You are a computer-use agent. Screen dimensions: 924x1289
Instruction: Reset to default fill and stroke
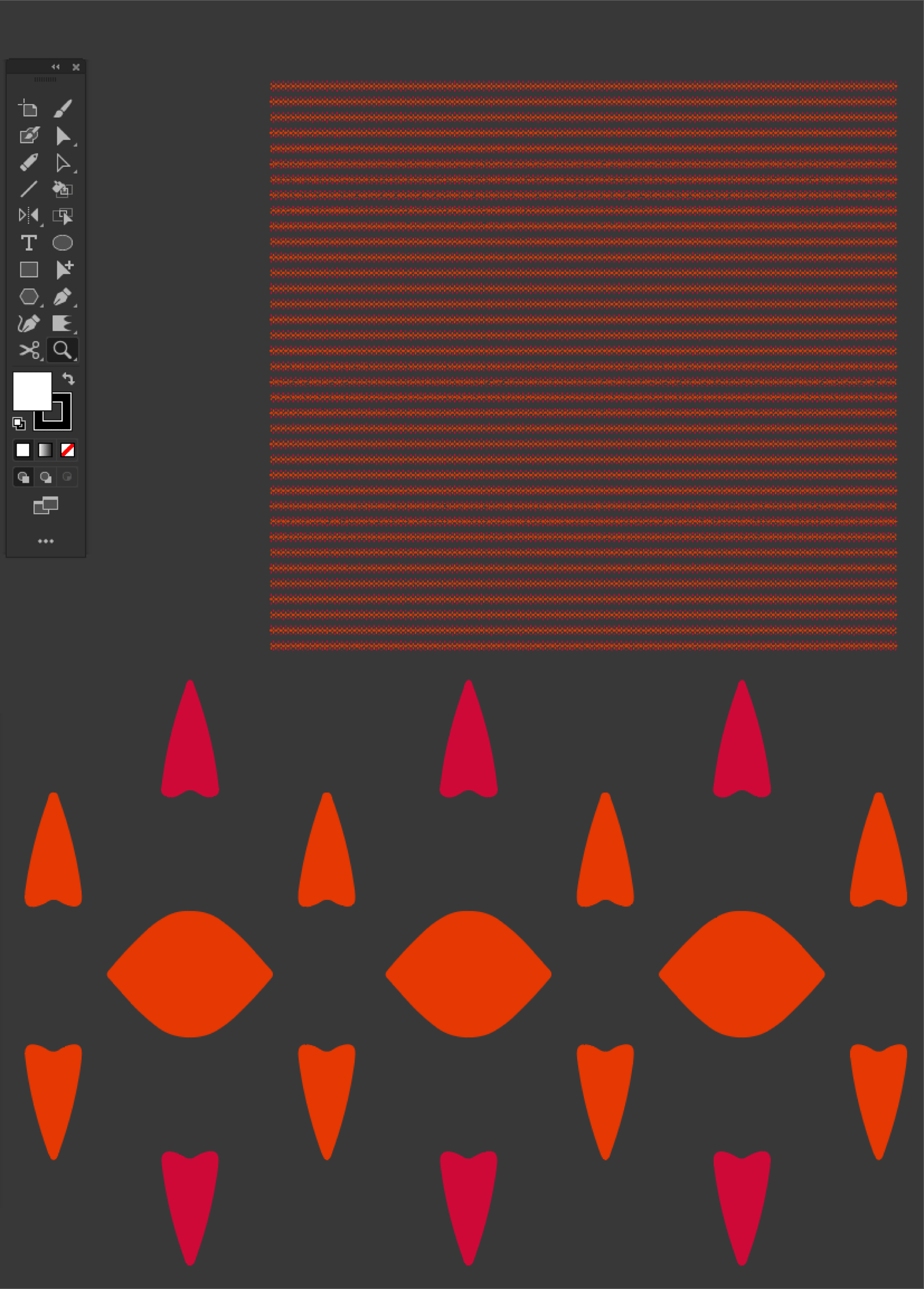click(x=18, y=423)
